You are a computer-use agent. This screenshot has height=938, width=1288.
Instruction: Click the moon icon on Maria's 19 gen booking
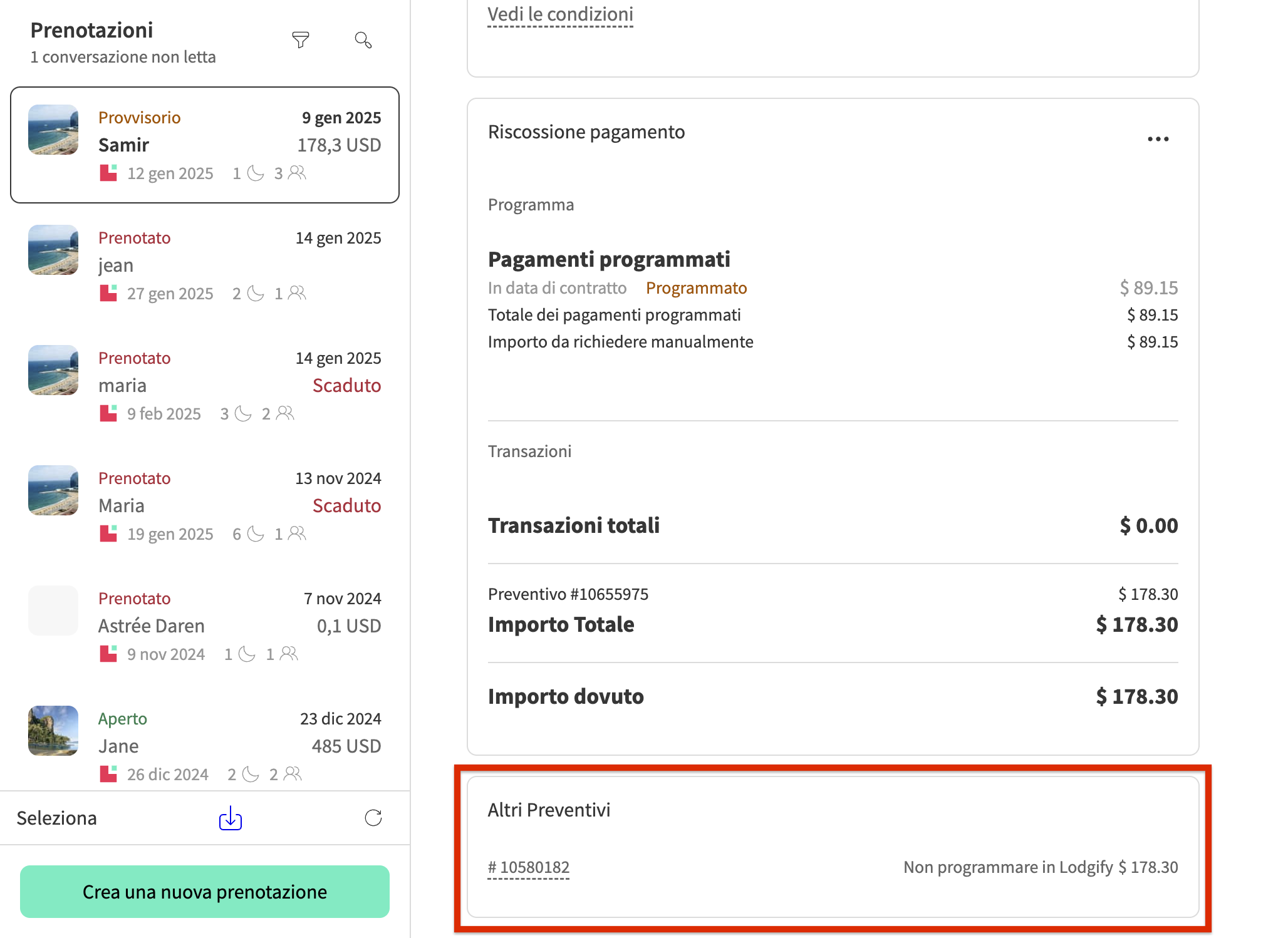click(256, 533)
